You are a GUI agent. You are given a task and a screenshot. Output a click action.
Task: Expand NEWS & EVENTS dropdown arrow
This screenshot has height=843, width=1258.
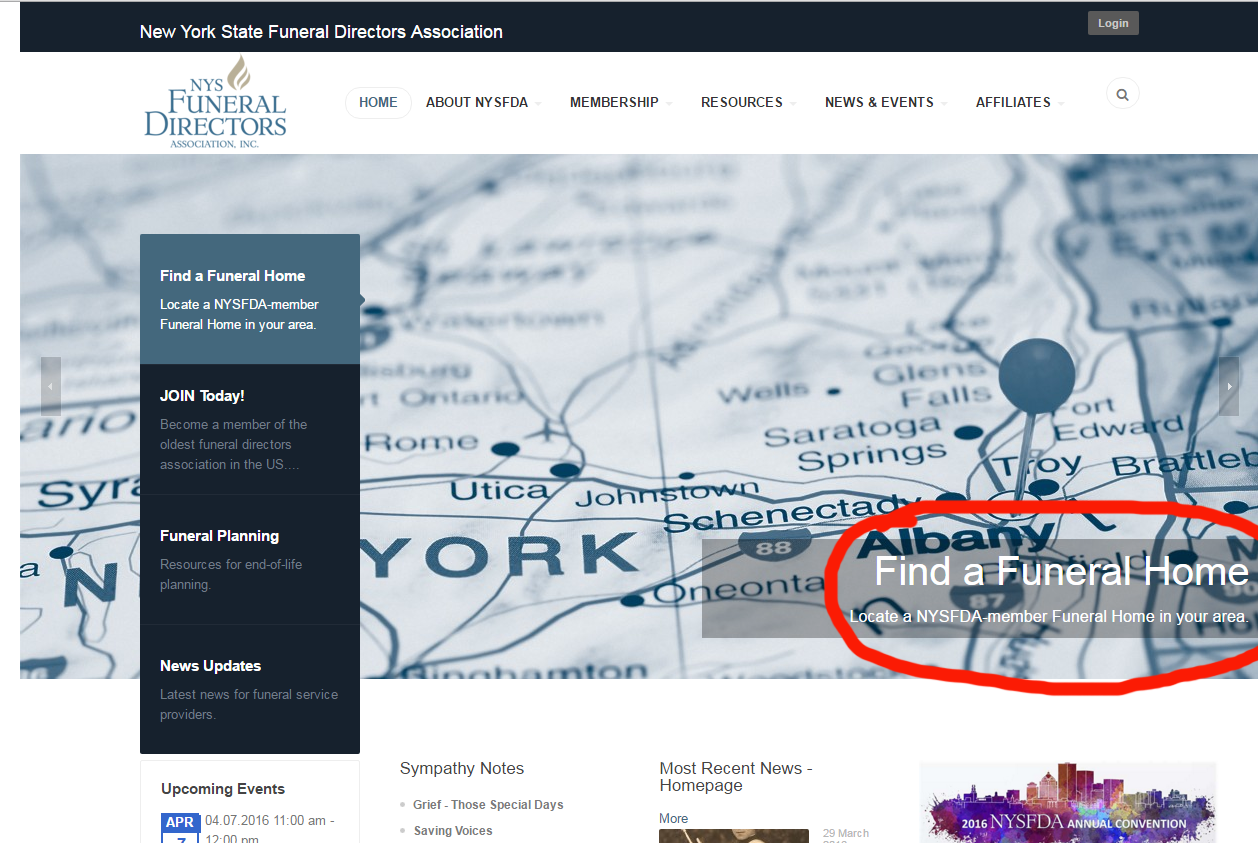(x=944, y=103)
